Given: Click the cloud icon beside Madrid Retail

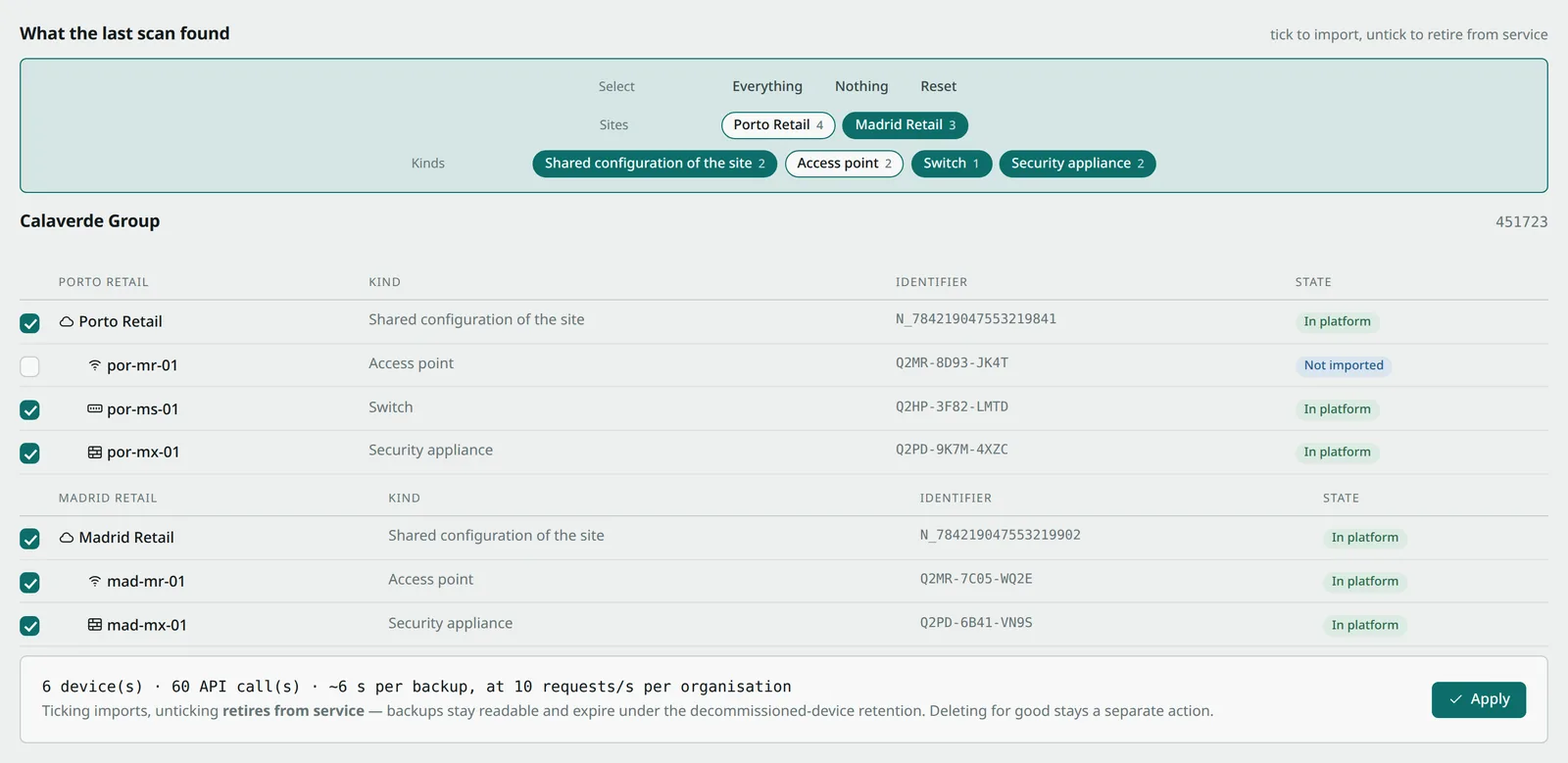Looking at the screenshot, I should (67, 538).
